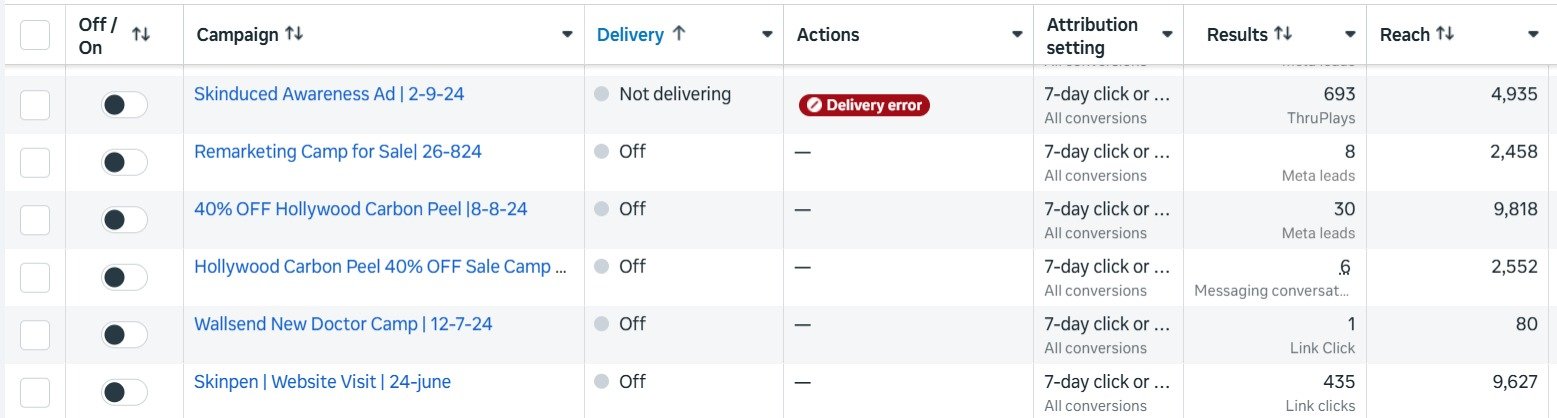Open Hollywood Carbon Peel 40% OFF Sale Camp
The height and width of the screenshot is (418, 1557).
point(380,267)
